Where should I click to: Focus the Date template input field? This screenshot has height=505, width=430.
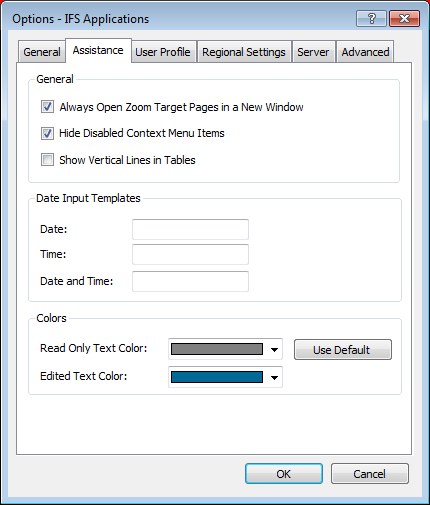pos(190,229)
